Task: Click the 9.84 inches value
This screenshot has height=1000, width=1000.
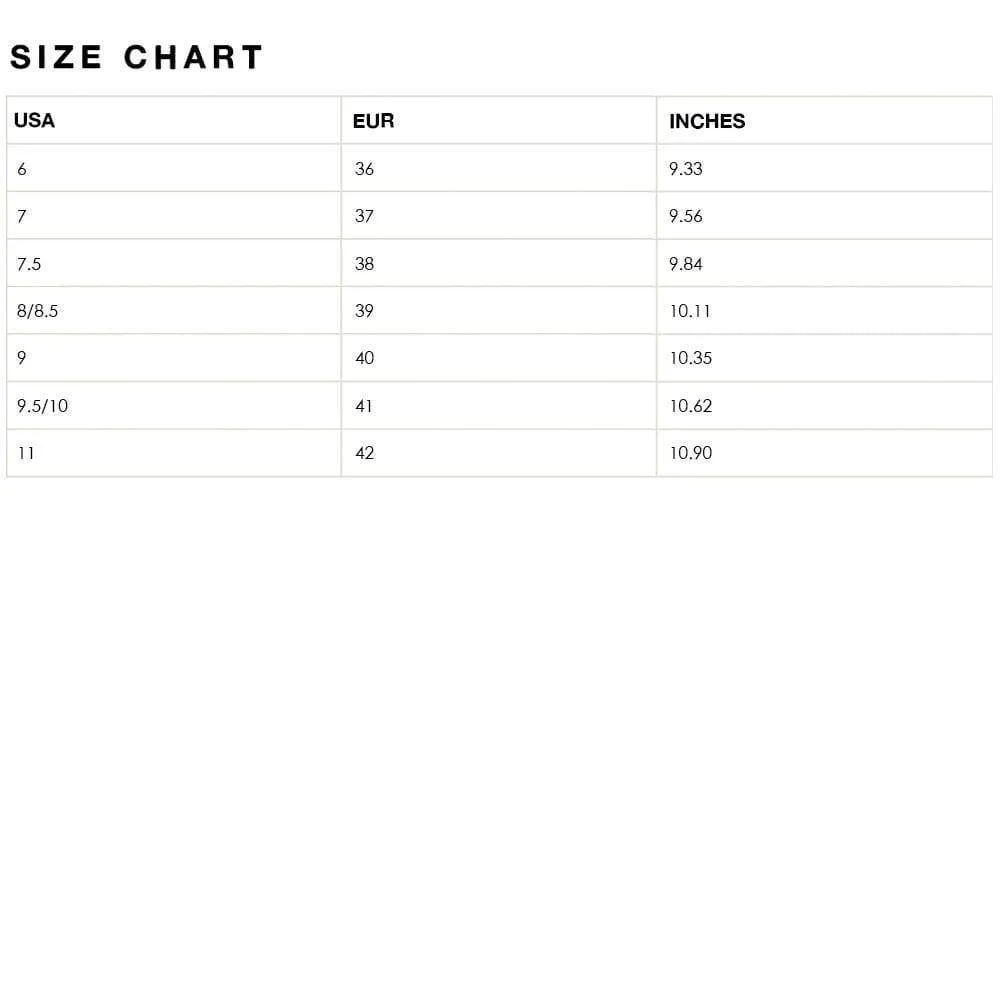Action: point(686,264)
